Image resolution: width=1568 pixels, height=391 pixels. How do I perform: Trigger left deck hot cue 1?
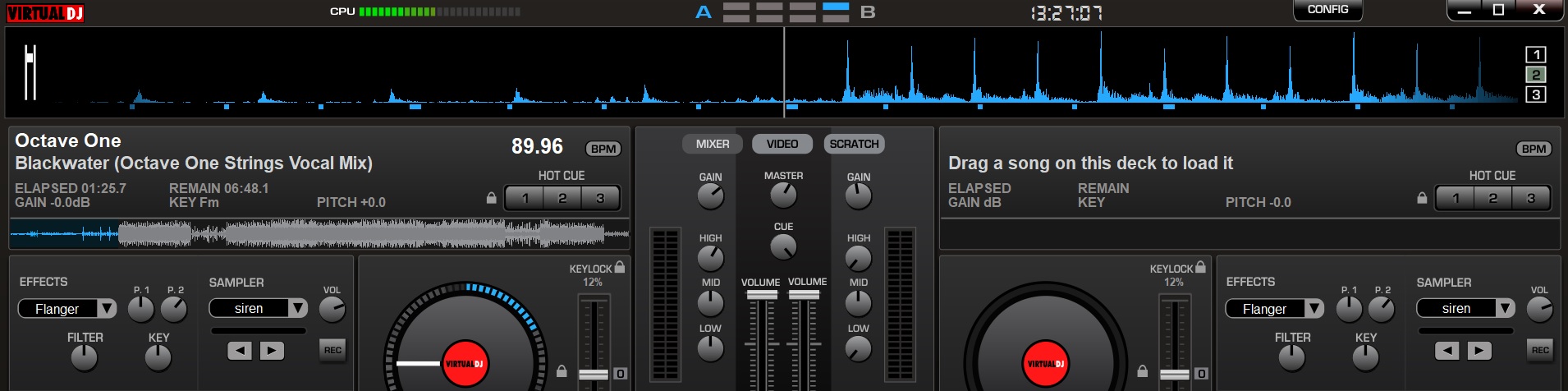click(525, 198)
